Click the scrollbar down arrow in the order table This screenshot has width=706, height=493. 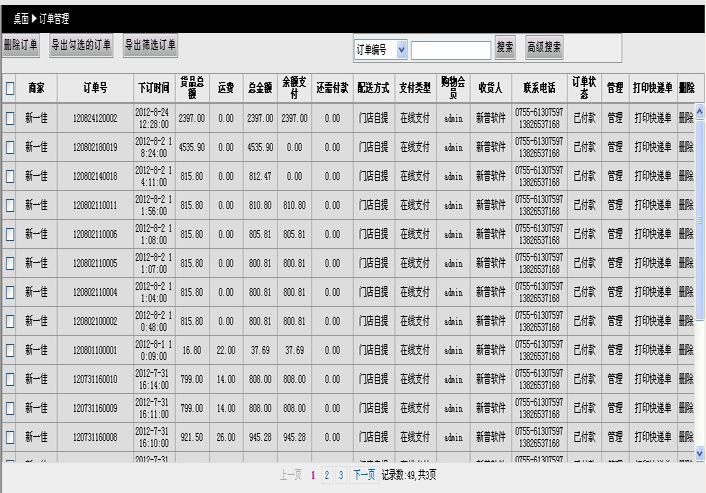699,453
